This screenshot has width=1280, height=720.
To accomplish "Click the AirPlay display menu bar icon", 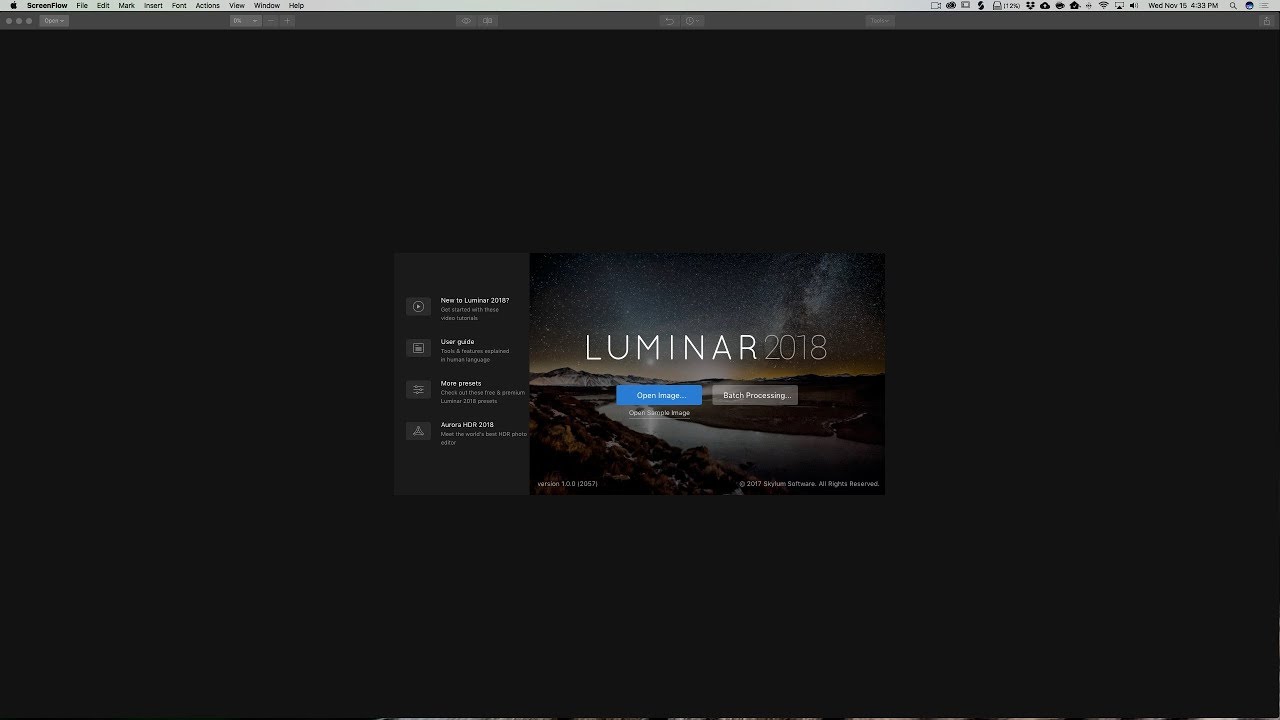I will tap(1120, 6).
